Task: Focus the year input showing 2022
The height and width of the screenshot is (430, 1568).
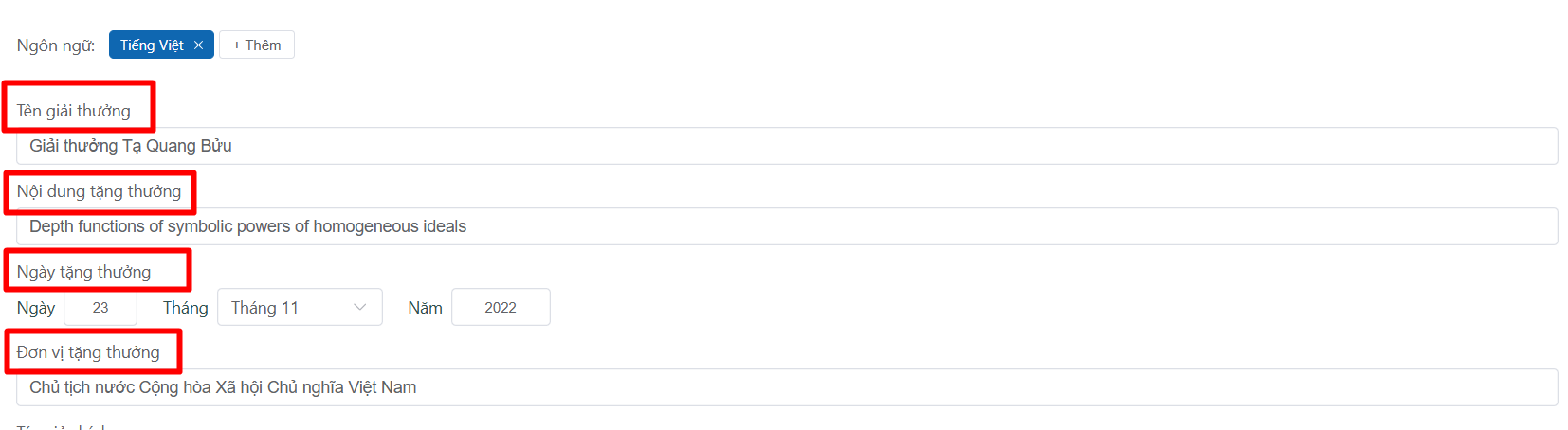Action: pos(501,308)
